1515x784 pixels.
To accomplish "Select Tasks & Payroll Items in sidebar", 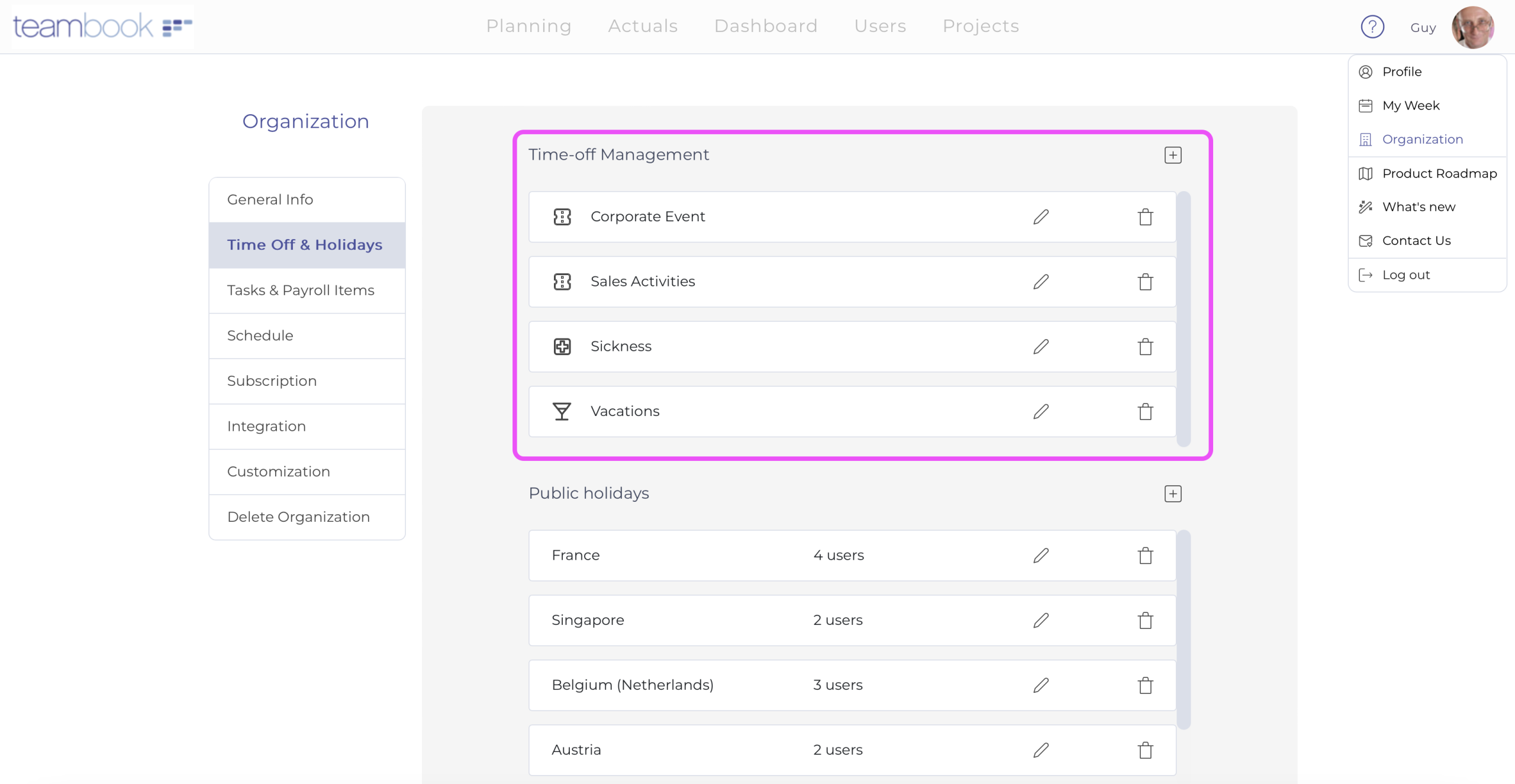I will click(x=301, y=290).
